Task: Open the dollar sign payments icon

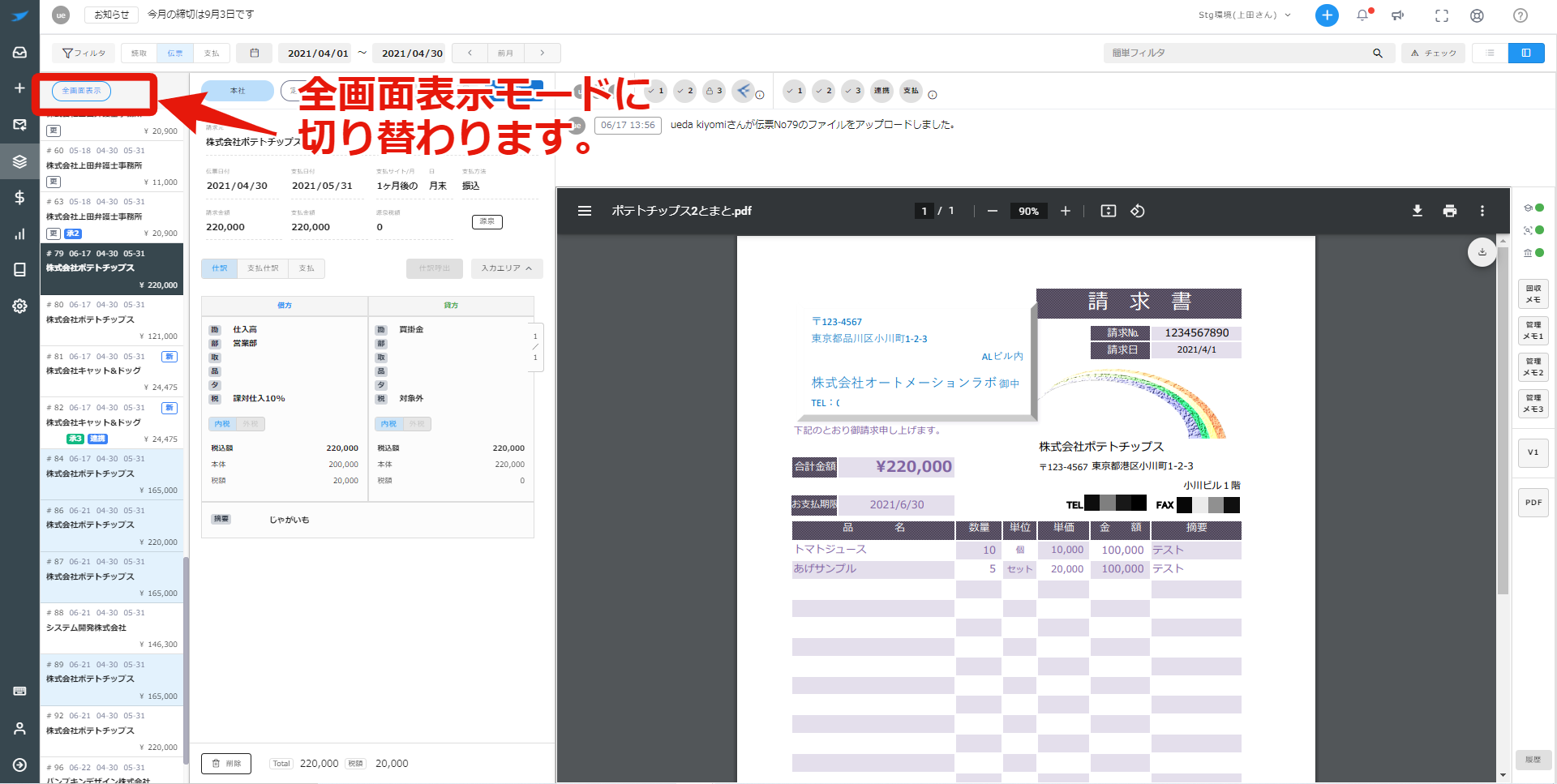Action: coord(19,197)
